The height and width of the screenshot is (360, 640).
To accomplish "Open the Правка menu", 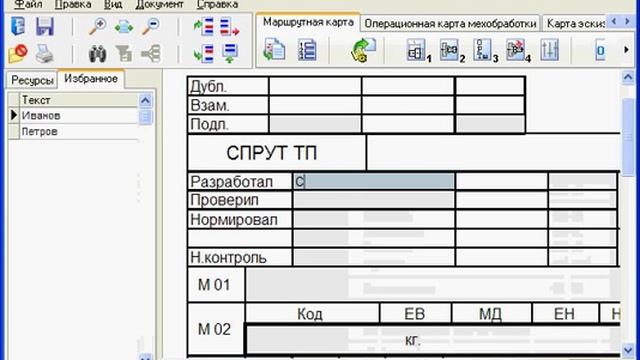I will (73, 4).
